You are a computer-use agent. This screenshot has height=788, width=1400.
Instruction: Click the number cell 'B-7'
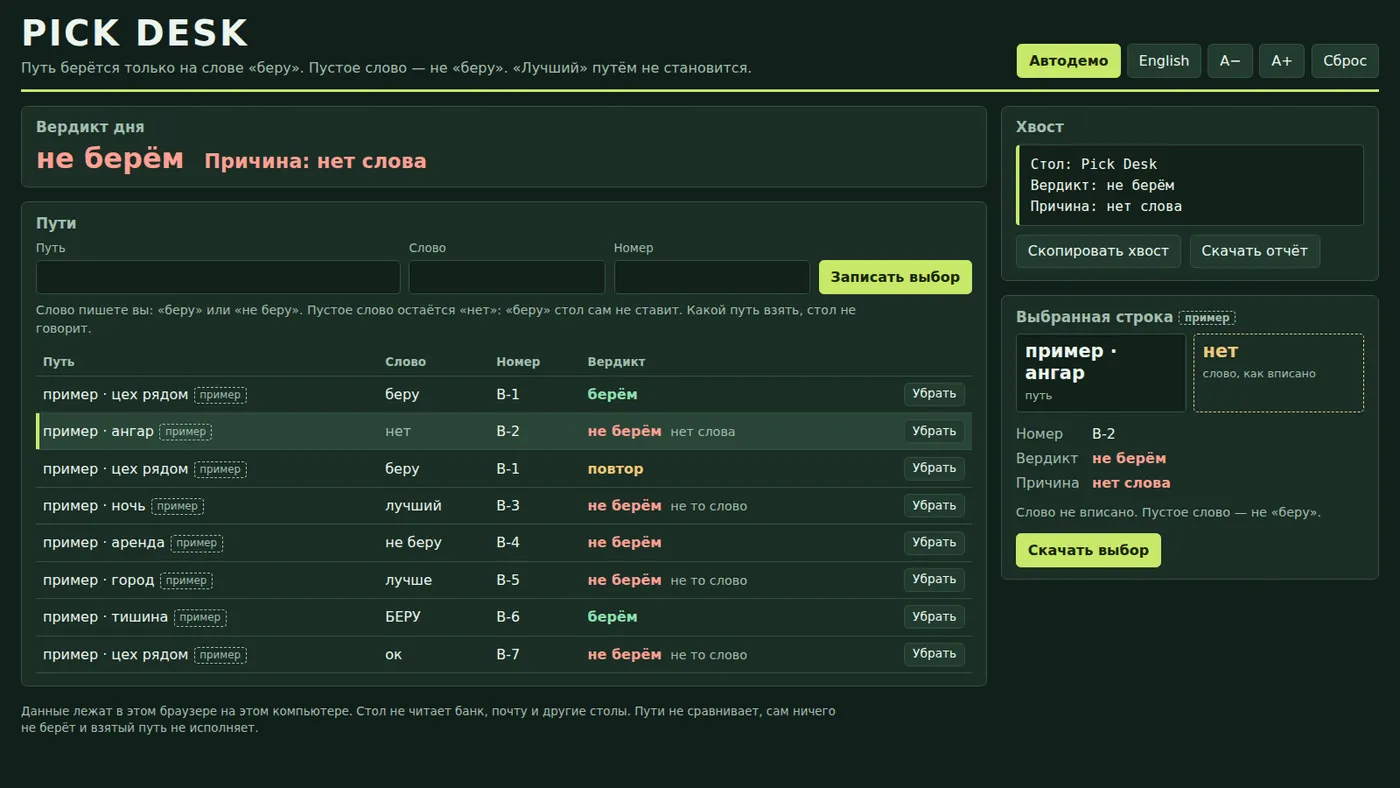pos(508,654)
